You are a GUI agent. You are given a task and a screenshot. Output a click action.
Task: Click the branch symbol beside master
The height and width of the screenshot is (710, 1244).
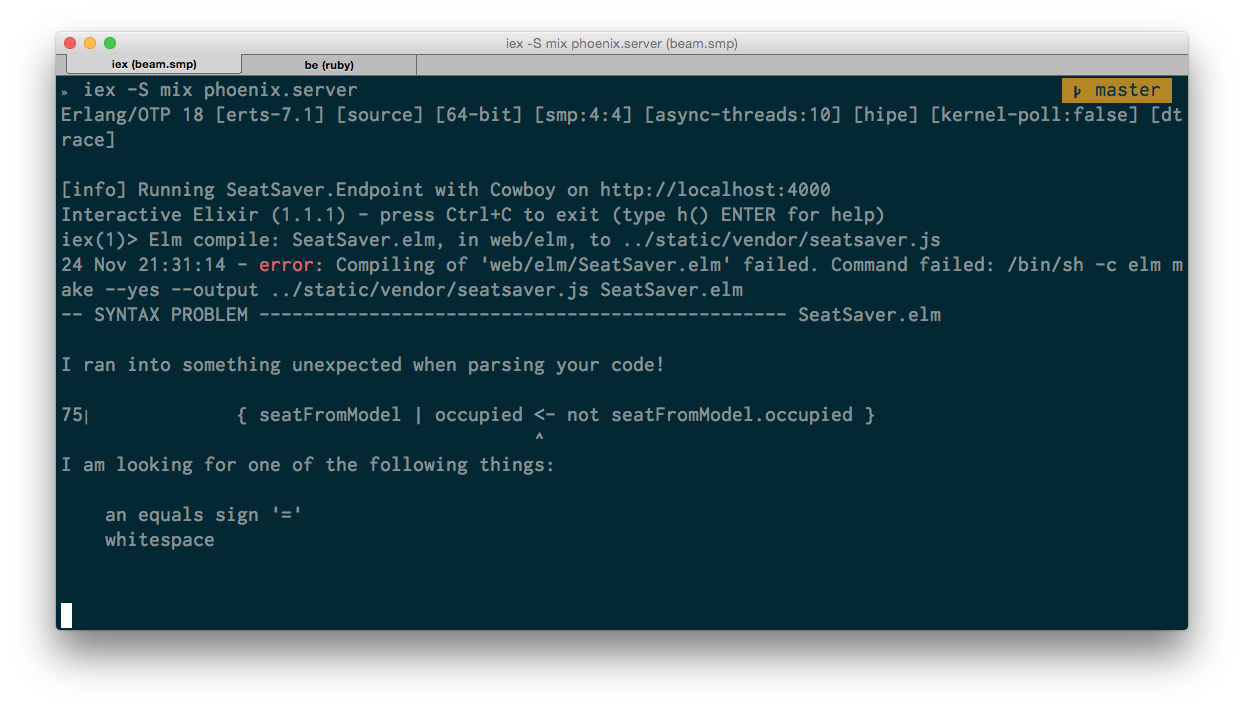click(1077, 91)
